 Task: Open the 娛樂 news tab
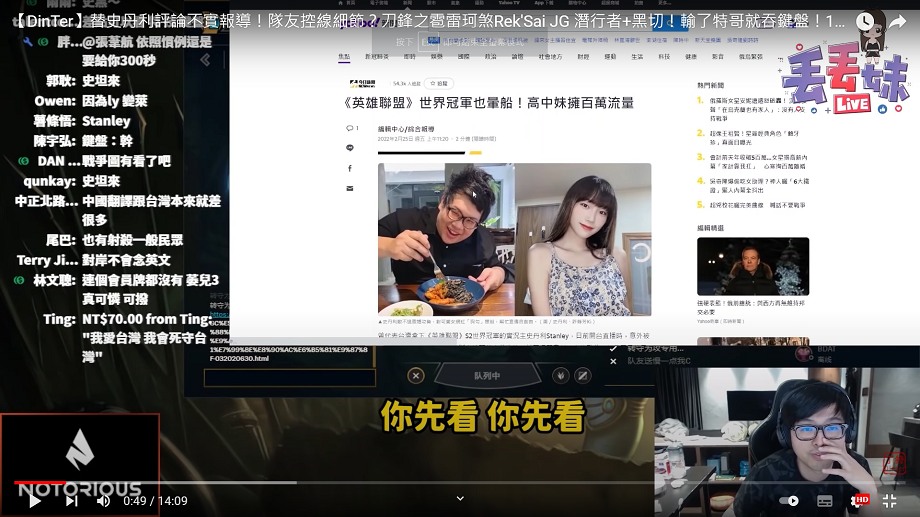pyautogui.click(x=437, y=57)
